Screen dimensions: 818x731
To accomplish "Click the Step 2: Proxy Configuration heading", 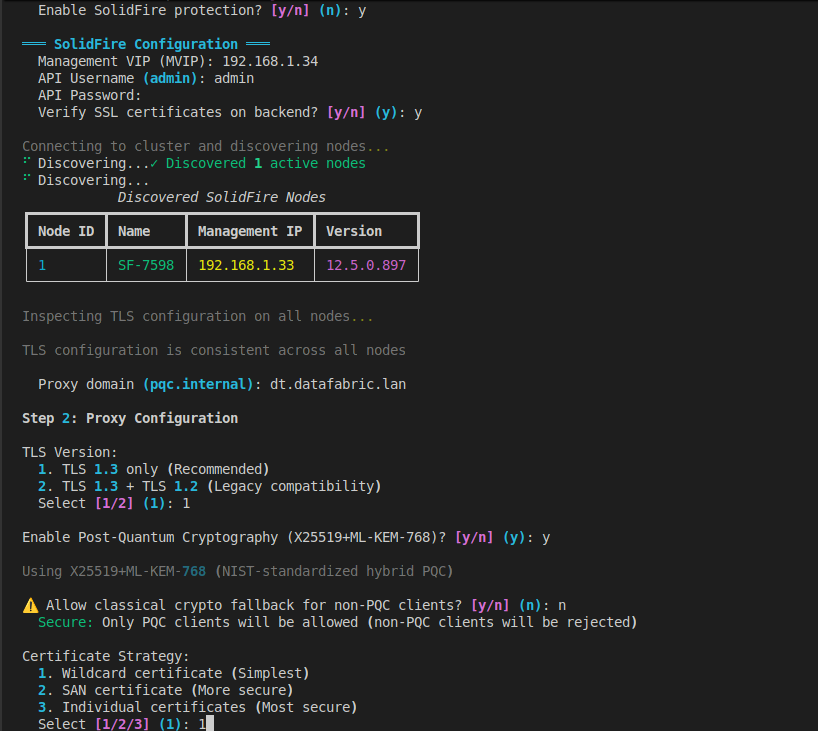I will tap(130, 418).
